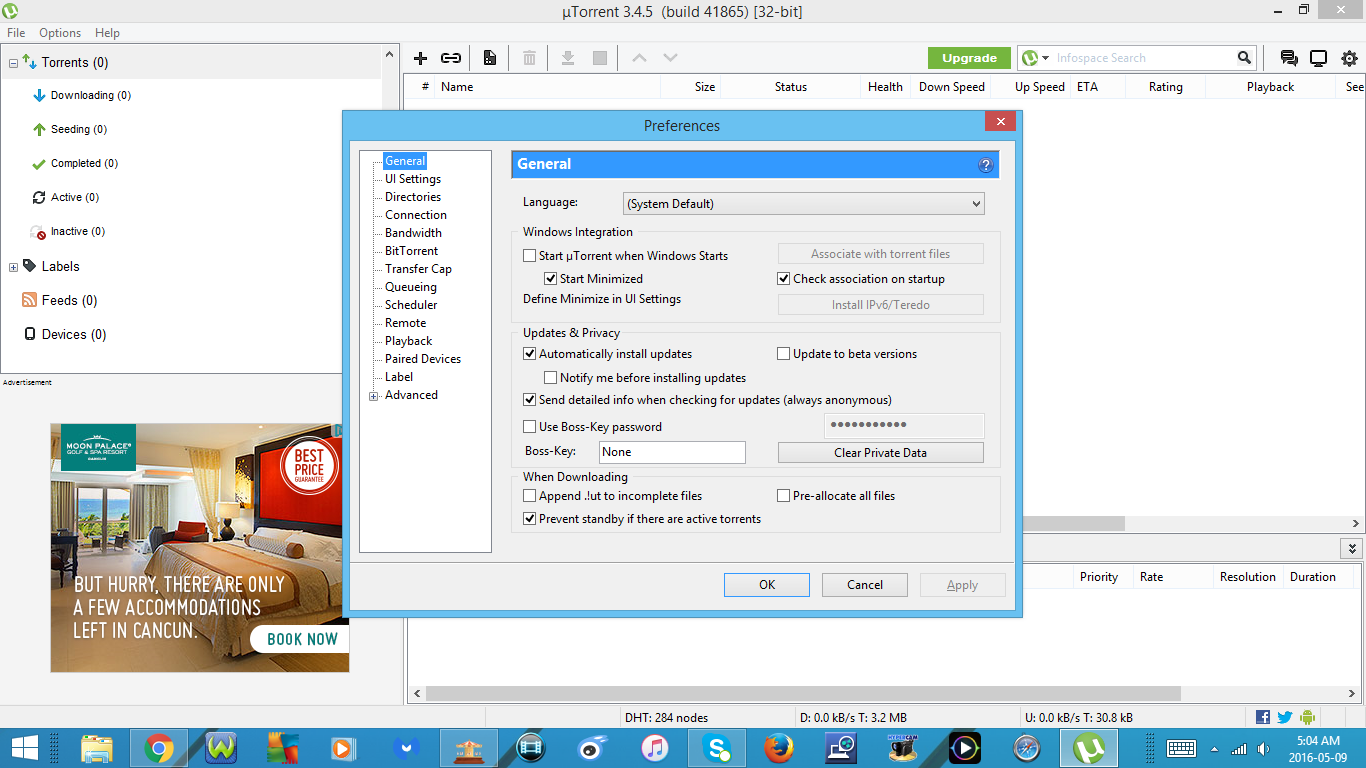The width and height of the screenshot is (1366, 768).
Task: Click the Windows Start button
Action: (25, 748)
